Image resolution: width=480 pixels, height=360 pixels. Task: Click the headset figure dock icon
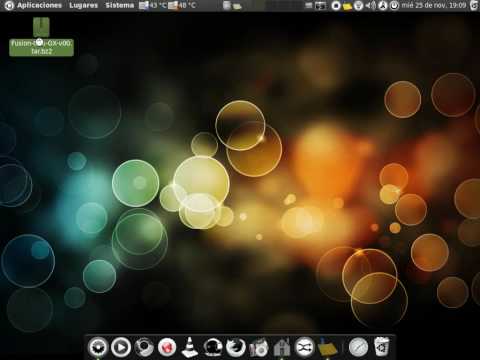point(213,347)
